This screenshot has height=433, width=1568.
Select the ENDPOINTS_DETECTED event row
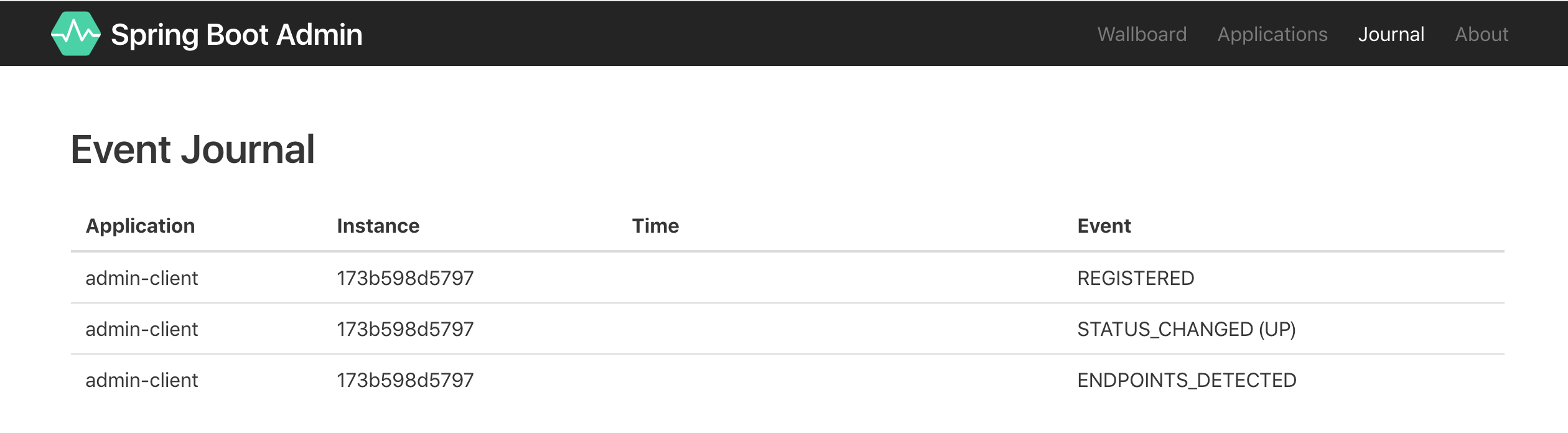[x=788, y=380]
